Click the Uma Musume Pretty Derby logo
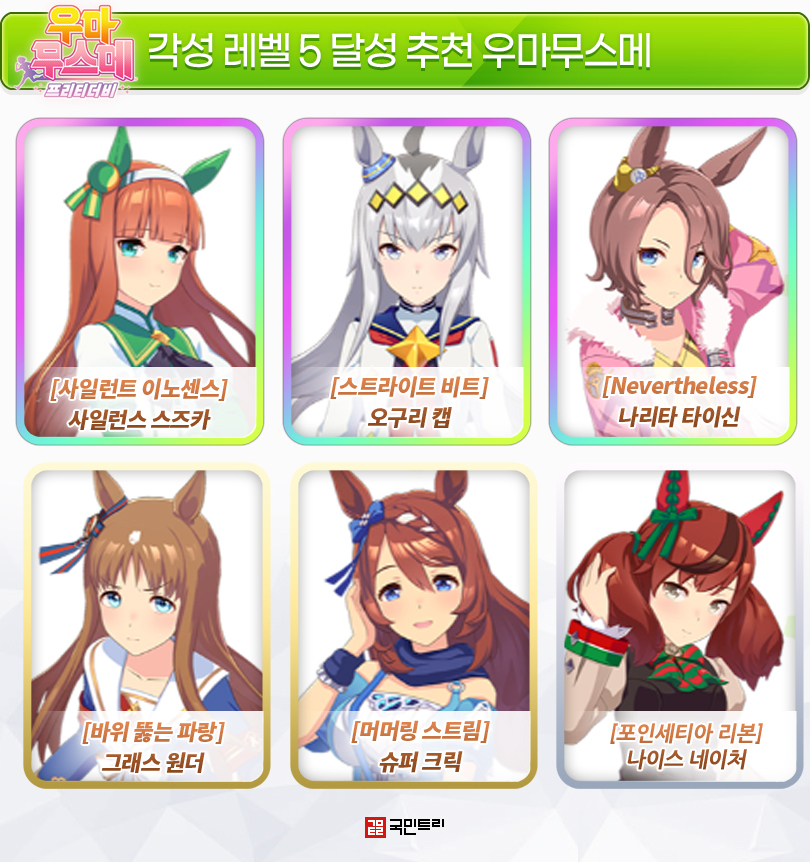This screenshot has height=862, width=810. (x=75, y=53)
